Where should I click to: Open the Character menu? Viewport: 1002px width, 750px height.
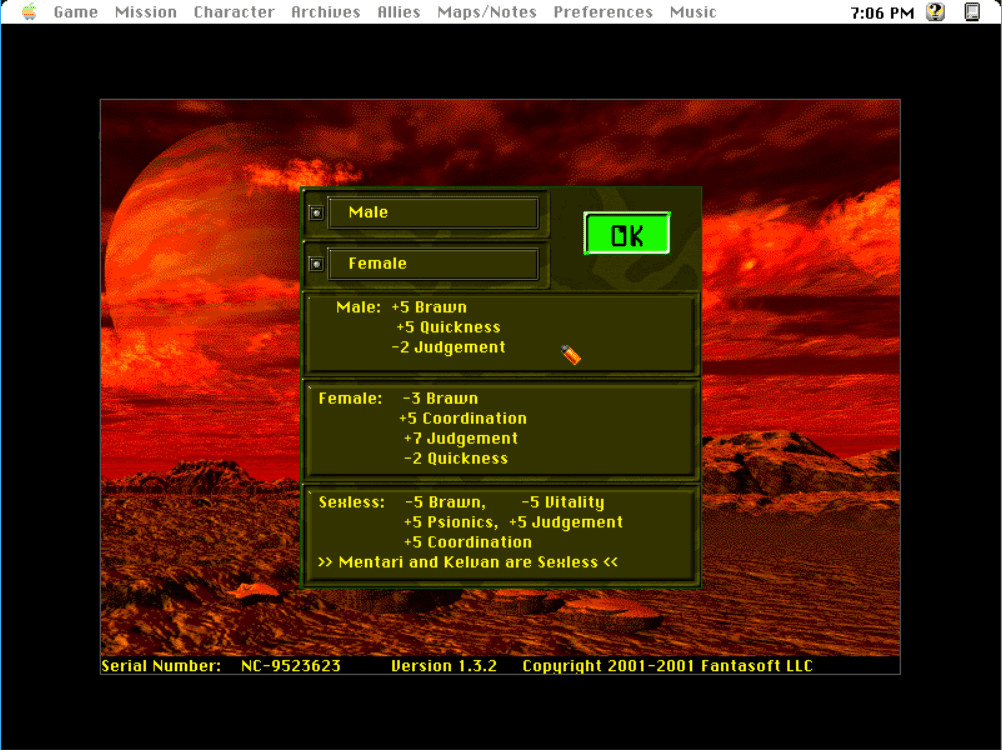[234, 12]
